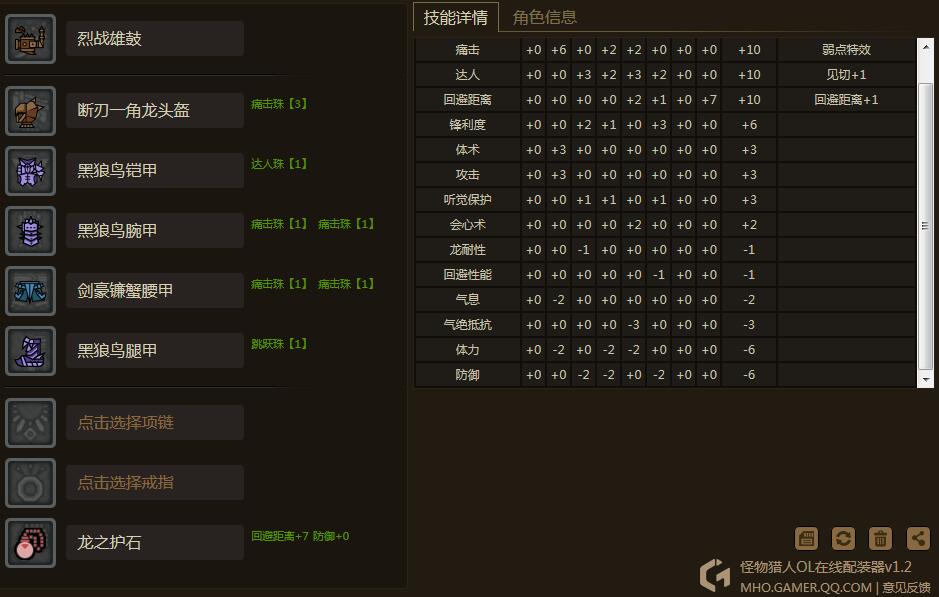Click the 回避距离+1 activated skill cell
Screen dimensions: 939x597
pyautogui.click(x=846, y=100)
